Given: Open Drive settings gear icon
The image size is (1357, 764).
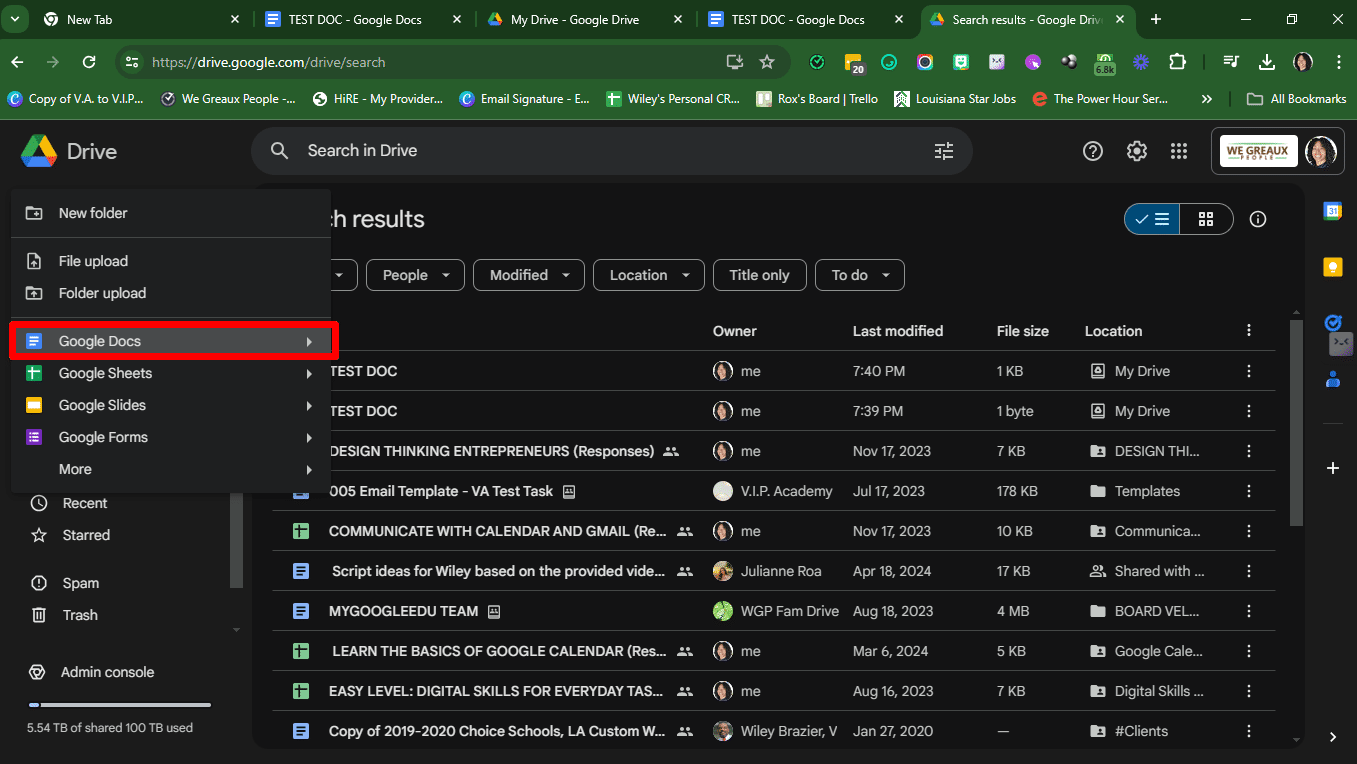Looking at the screenshot, I should tap(1136, 151).
